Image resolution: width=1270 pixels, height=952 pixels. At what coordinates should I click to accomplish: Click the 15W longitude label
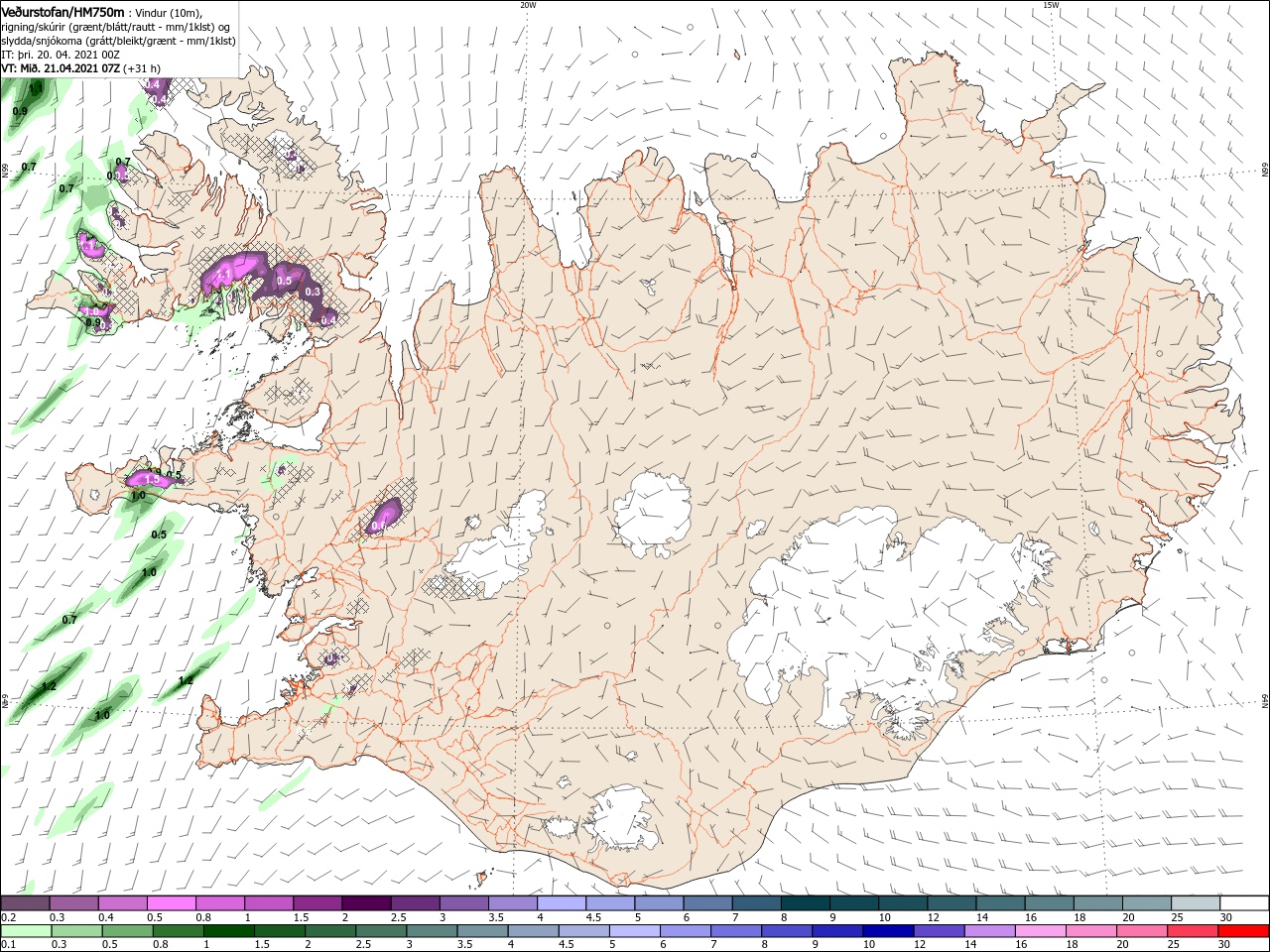pos(1051,5)
